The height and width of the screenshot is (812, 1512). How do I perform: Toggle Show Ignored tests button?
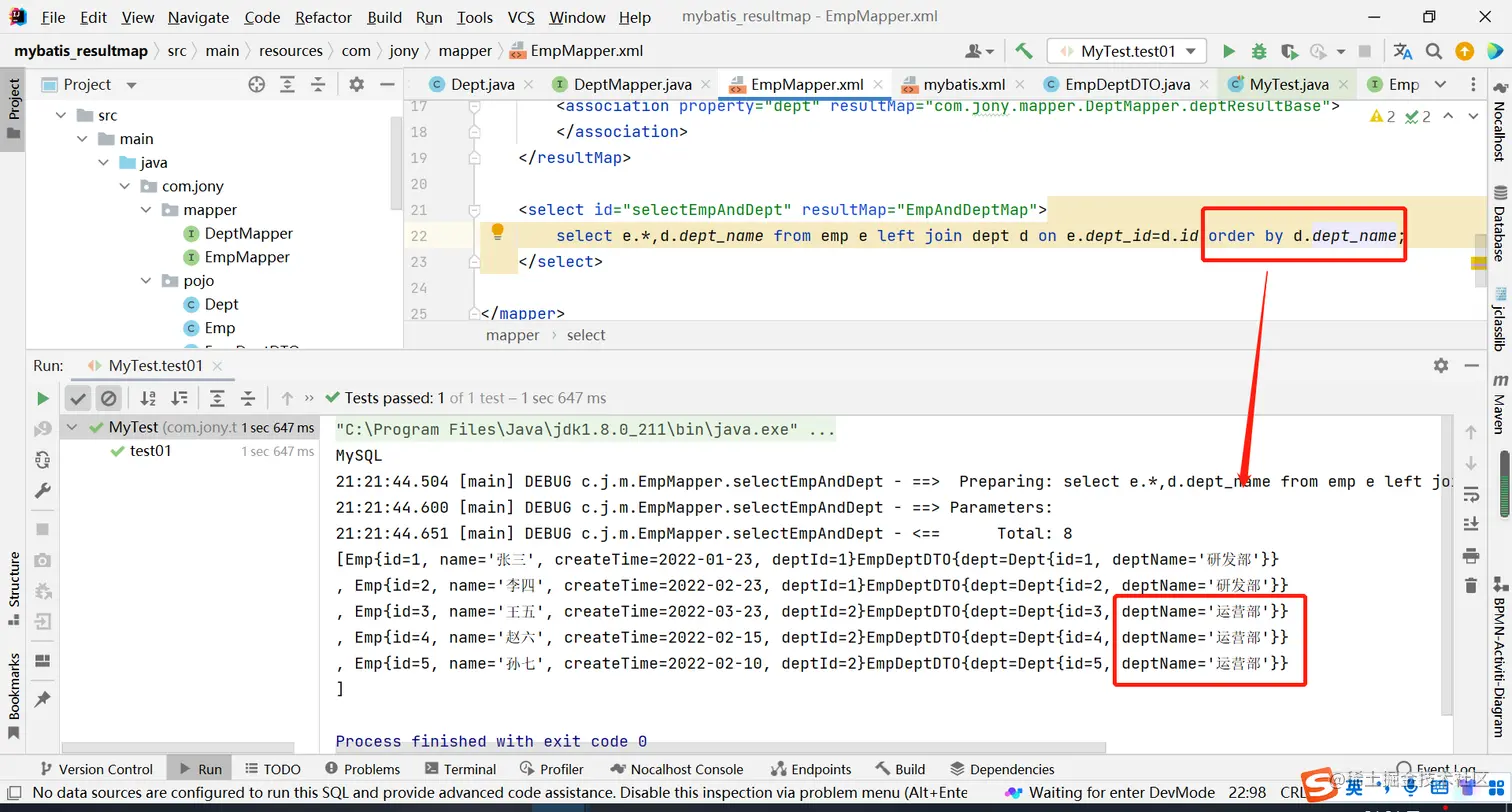tap(109, 398)
